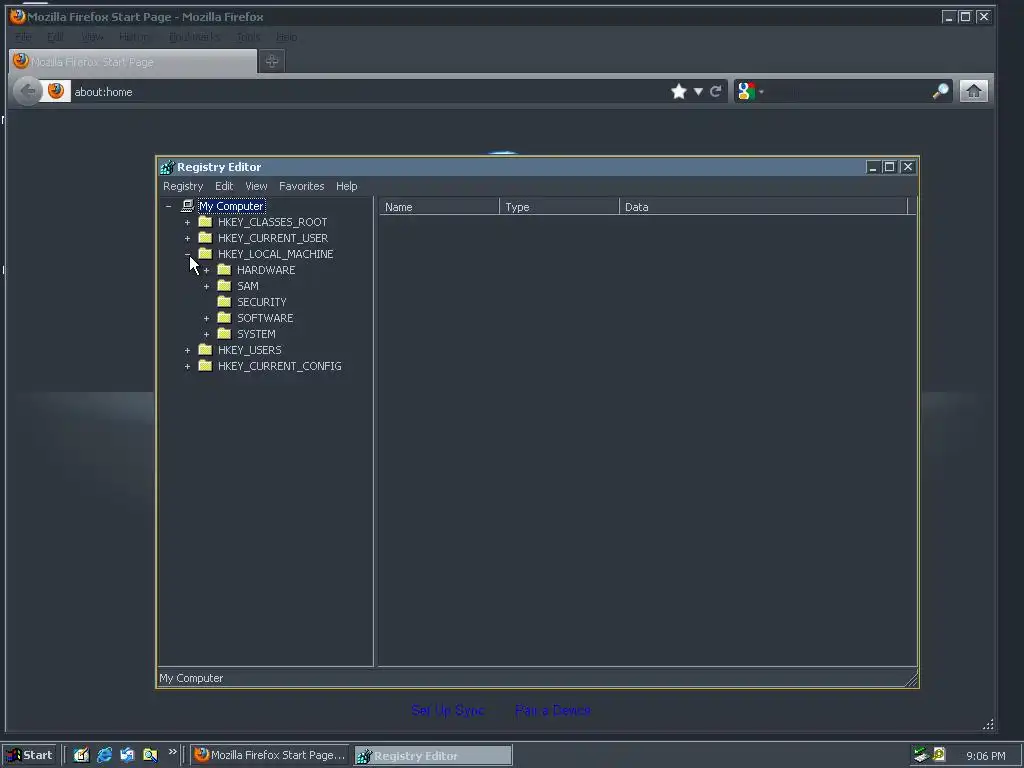Click the SYSTEM folder icon

tap(224, 334)
